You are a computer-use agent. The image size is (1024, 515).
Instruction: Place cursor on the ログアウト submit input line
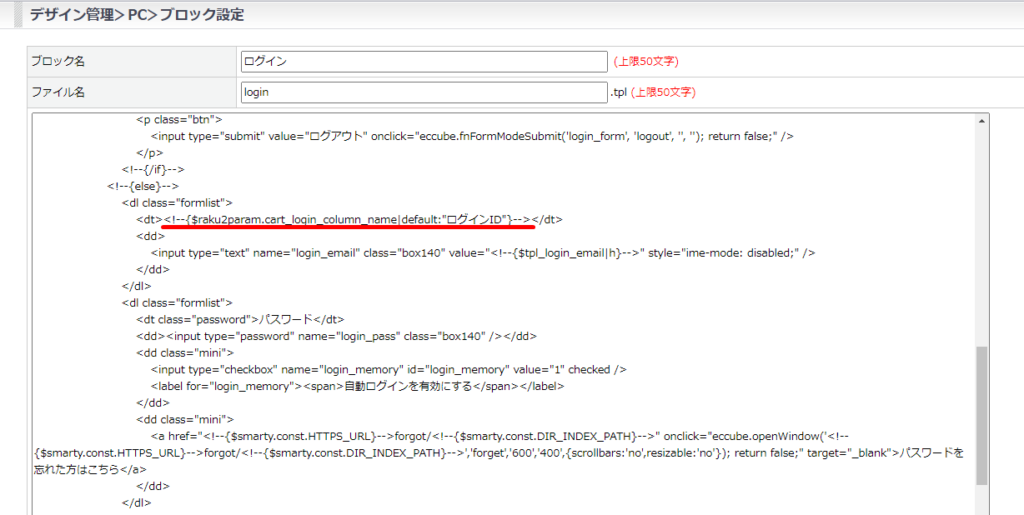click(472, 136)
